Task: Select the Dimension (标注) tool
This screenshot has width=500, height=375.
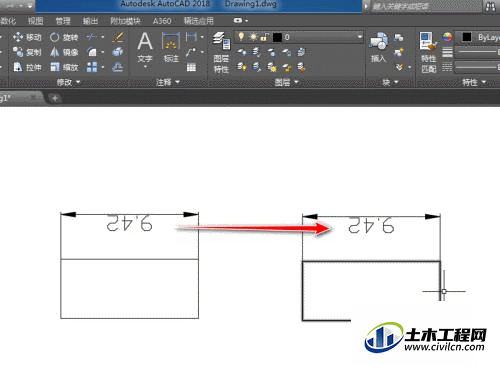Action: click(171, 47)
